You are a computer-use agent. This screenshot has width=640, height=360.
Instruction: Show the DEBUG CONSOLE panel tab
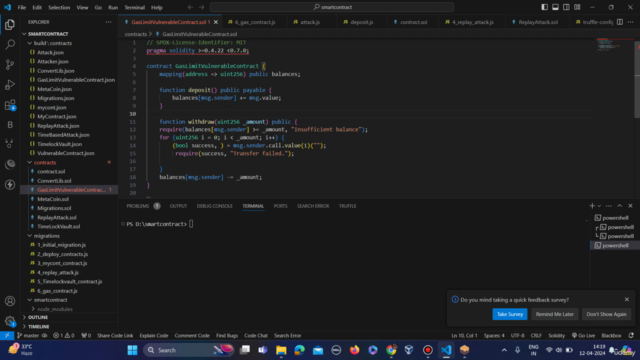[215, 206]
